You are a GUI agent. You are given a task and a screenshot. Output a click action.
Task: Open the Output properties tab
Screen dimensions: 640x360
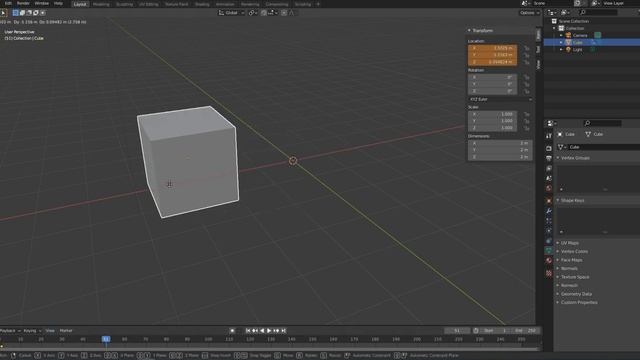(549, 158)
